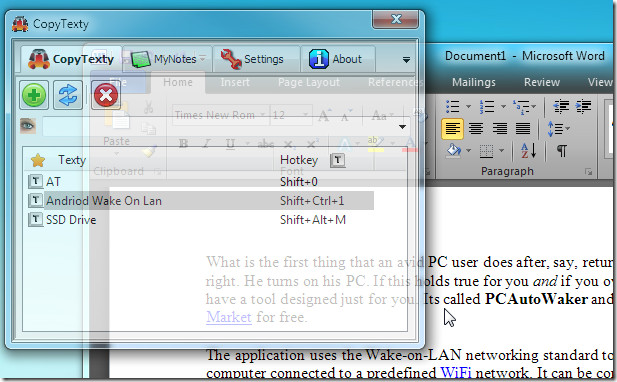The image size is (617, 382).
Task: Click the Multilevel List icon in Word
Action: [521, 106]
